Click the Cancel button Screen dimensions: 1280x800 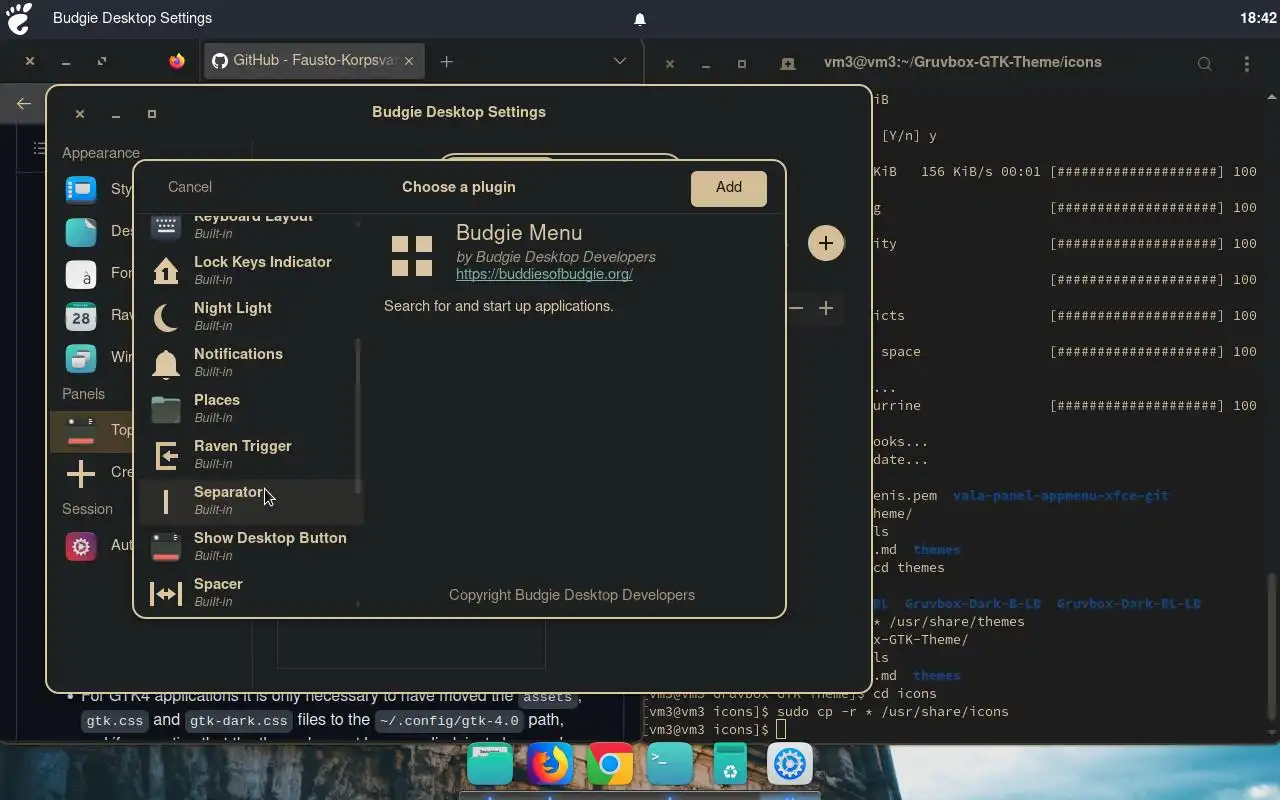[x=190, y=187]
